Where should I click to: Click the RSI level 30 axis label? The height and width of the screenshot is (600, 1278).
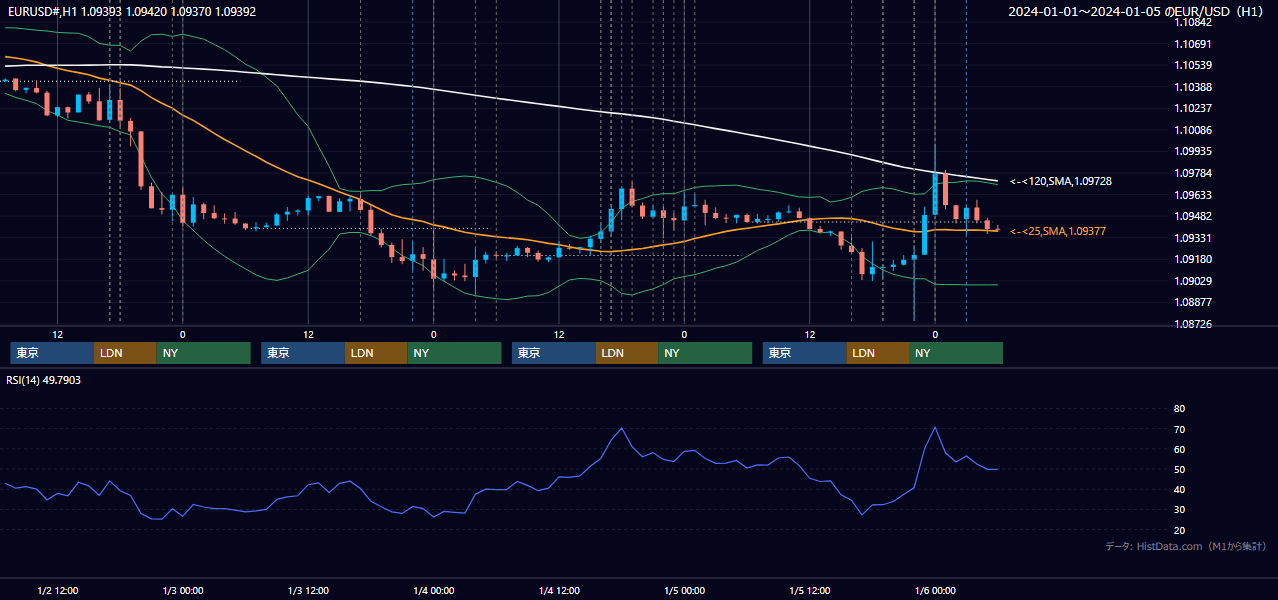pyautogui.click(x=1179, y=510)
